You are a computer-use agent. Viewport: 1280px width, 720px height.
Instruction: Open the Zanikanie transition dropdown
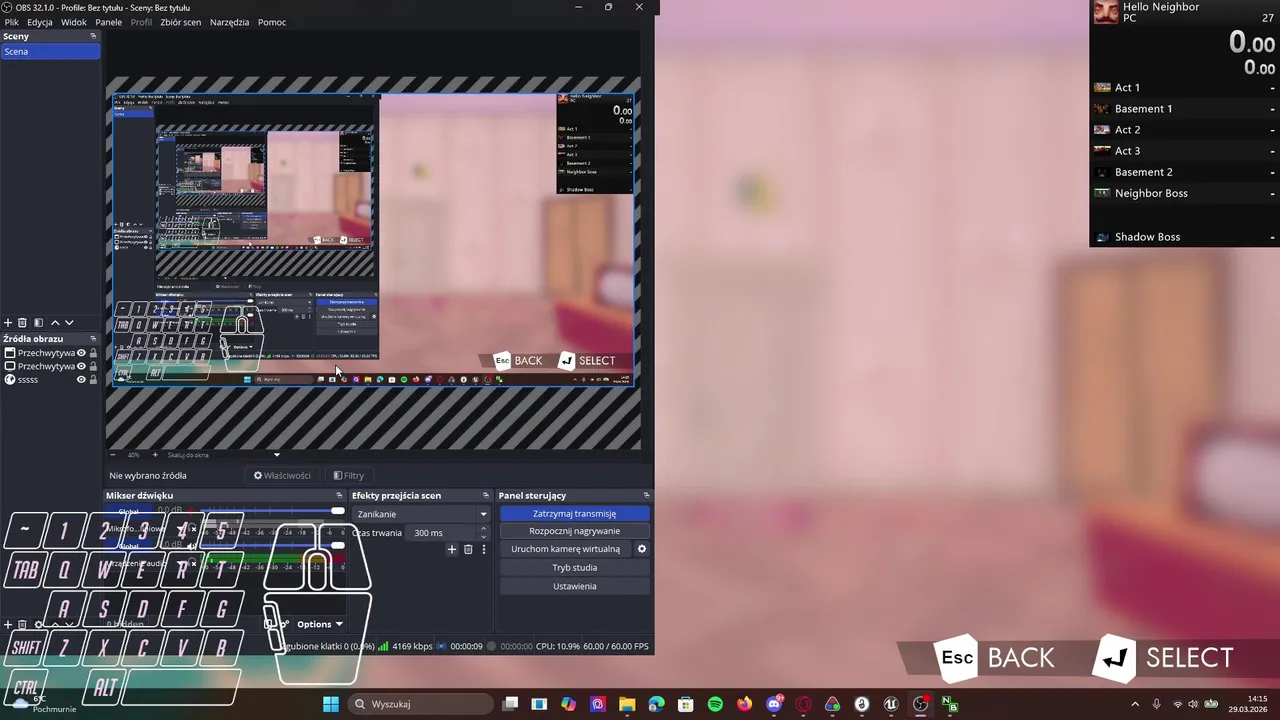pyautogui.click(x=421, y=514)
